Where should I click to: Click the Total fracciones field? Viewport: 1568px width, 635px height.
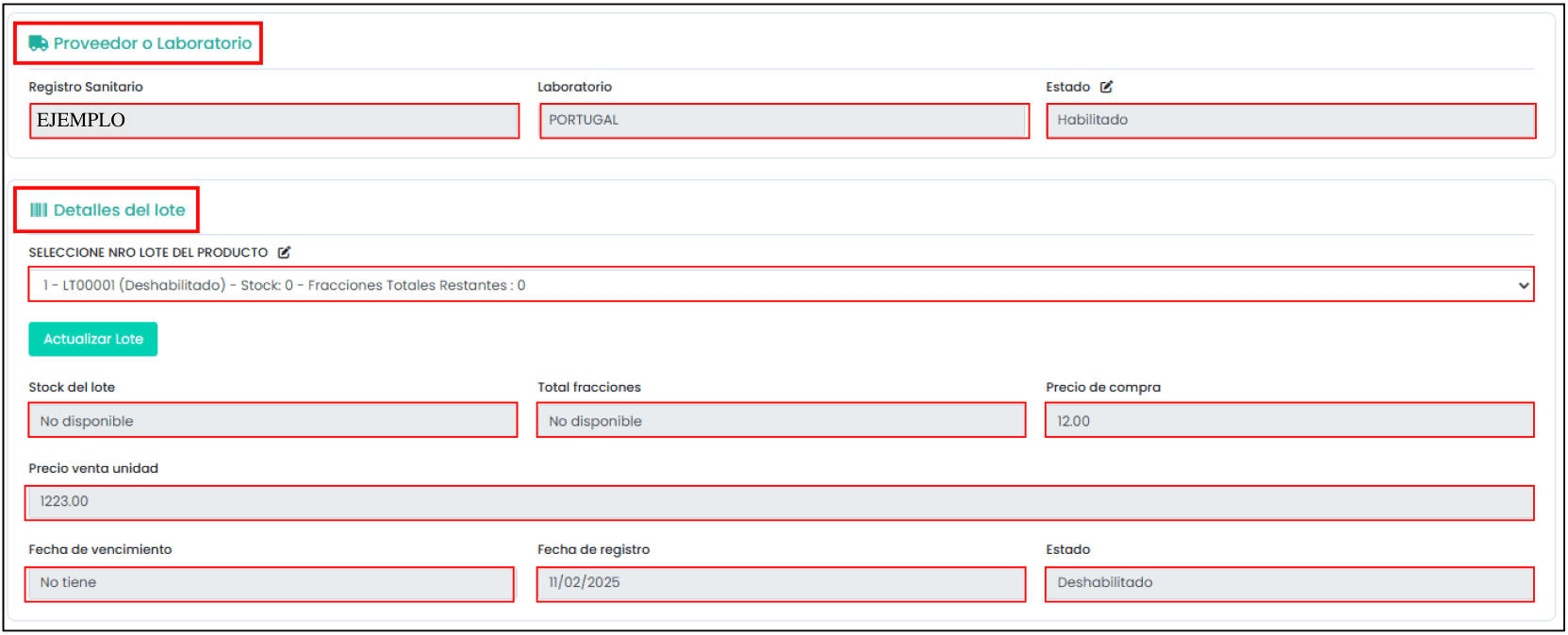pos(781,421)
